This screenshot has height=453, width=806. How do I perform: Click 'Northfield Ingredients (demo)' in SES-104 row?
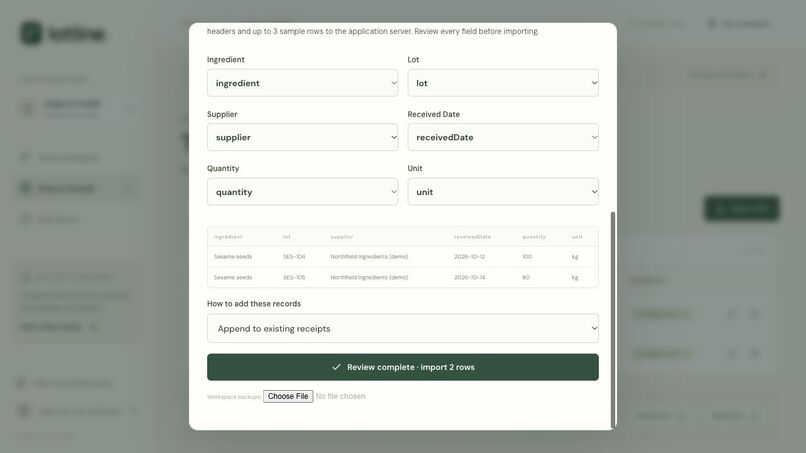pyautogui.click(x=369, y=257)
